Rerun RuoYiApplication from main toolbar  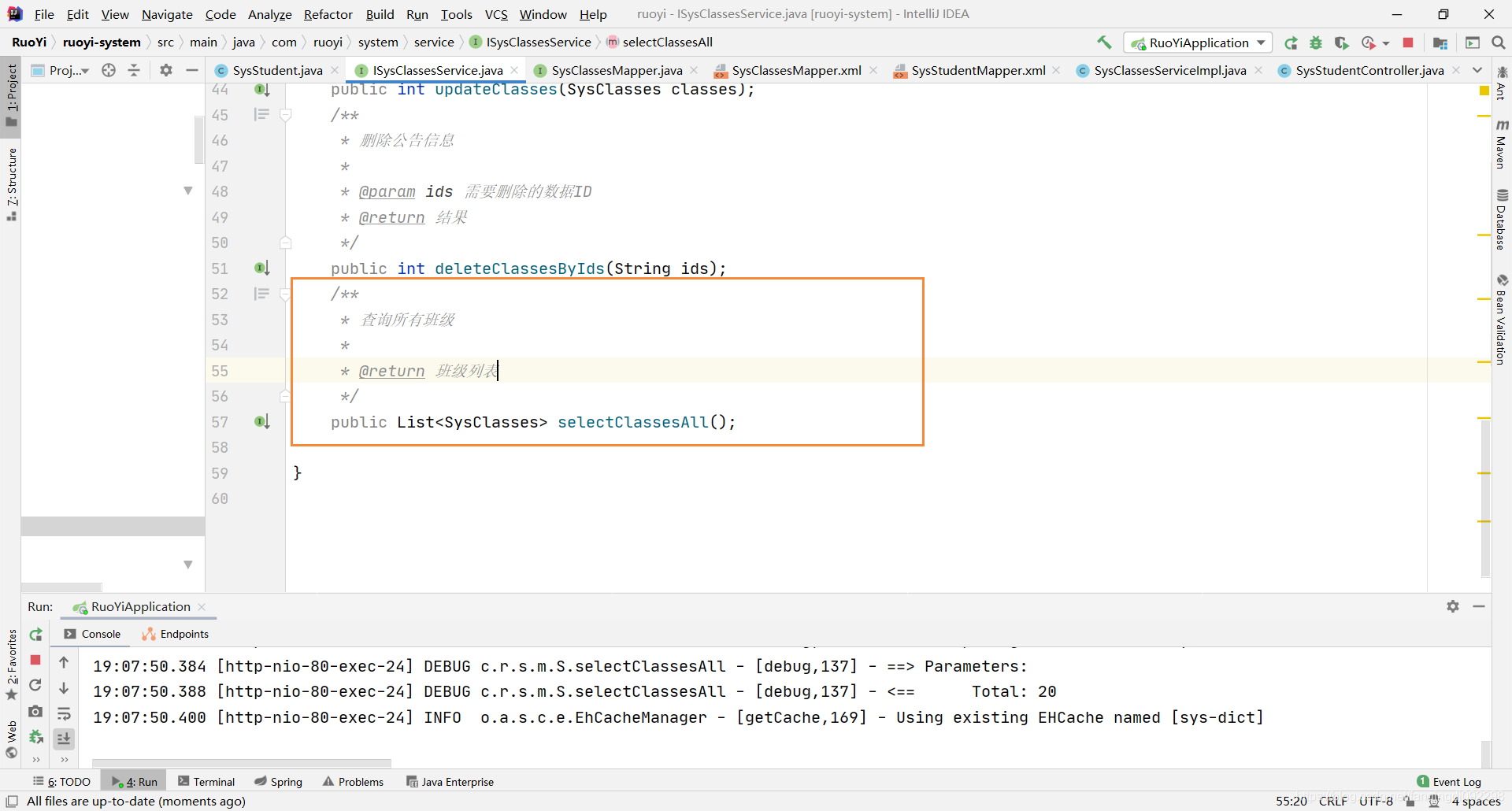(1291, 43)
